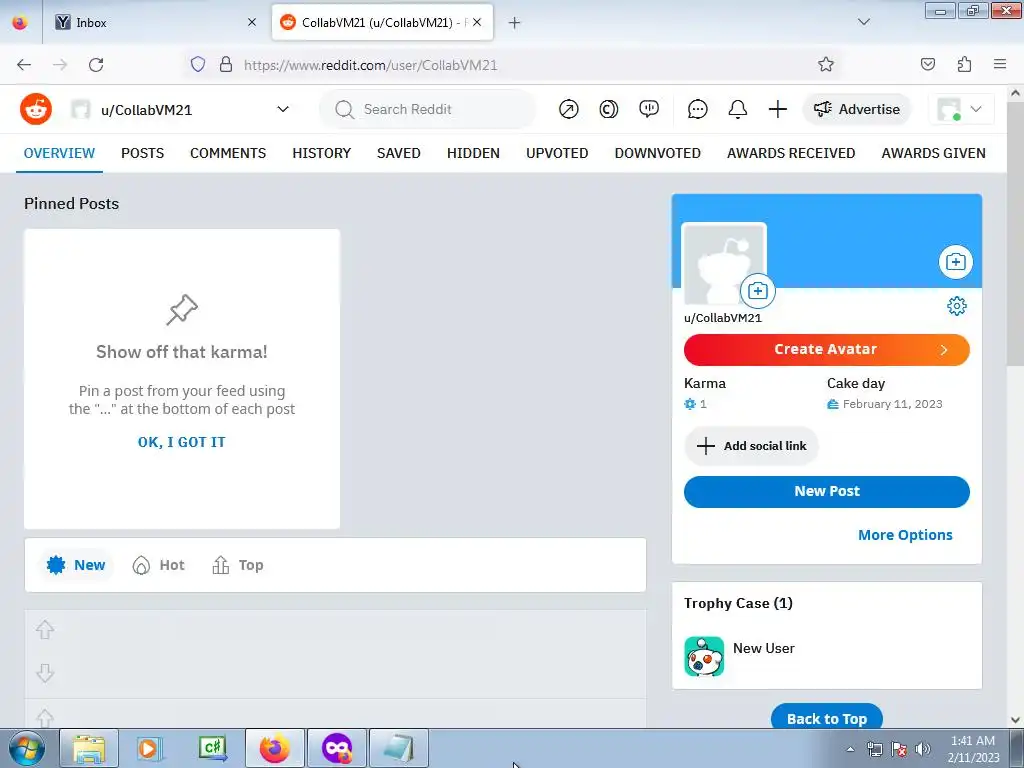Select the Overview tab

(59, 153)
